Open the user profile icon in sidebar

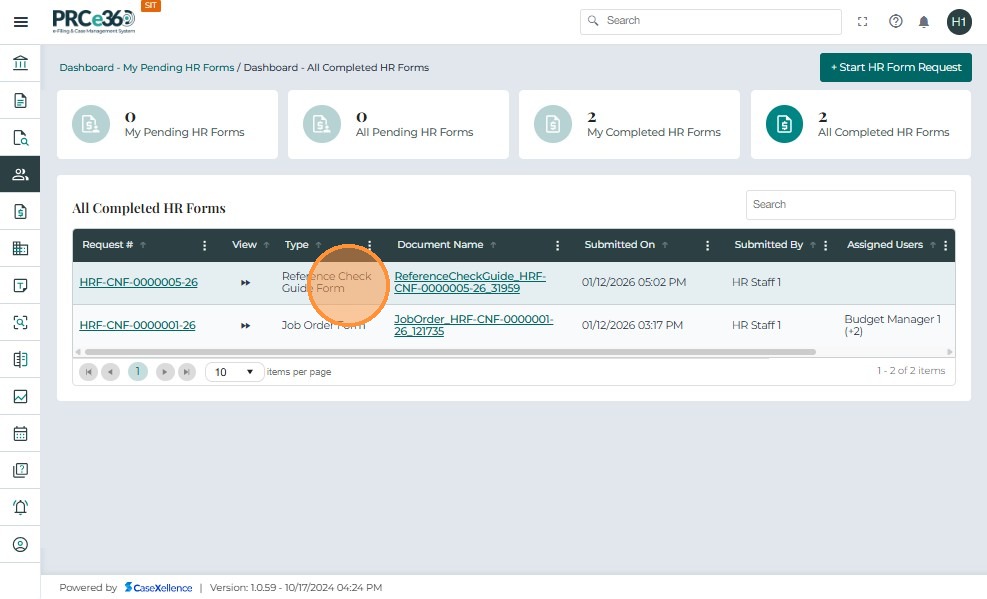tap(20, 545)
